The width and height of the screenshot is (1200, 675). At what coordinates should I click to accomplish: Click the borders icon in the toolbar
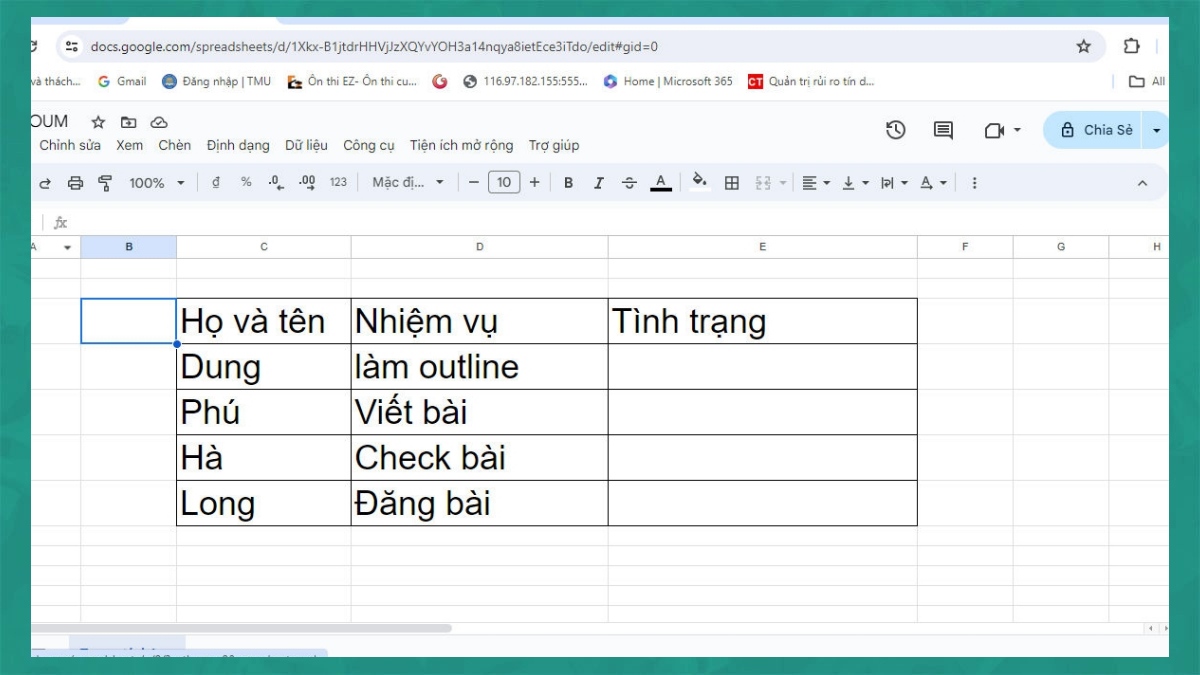coord(732,182)
